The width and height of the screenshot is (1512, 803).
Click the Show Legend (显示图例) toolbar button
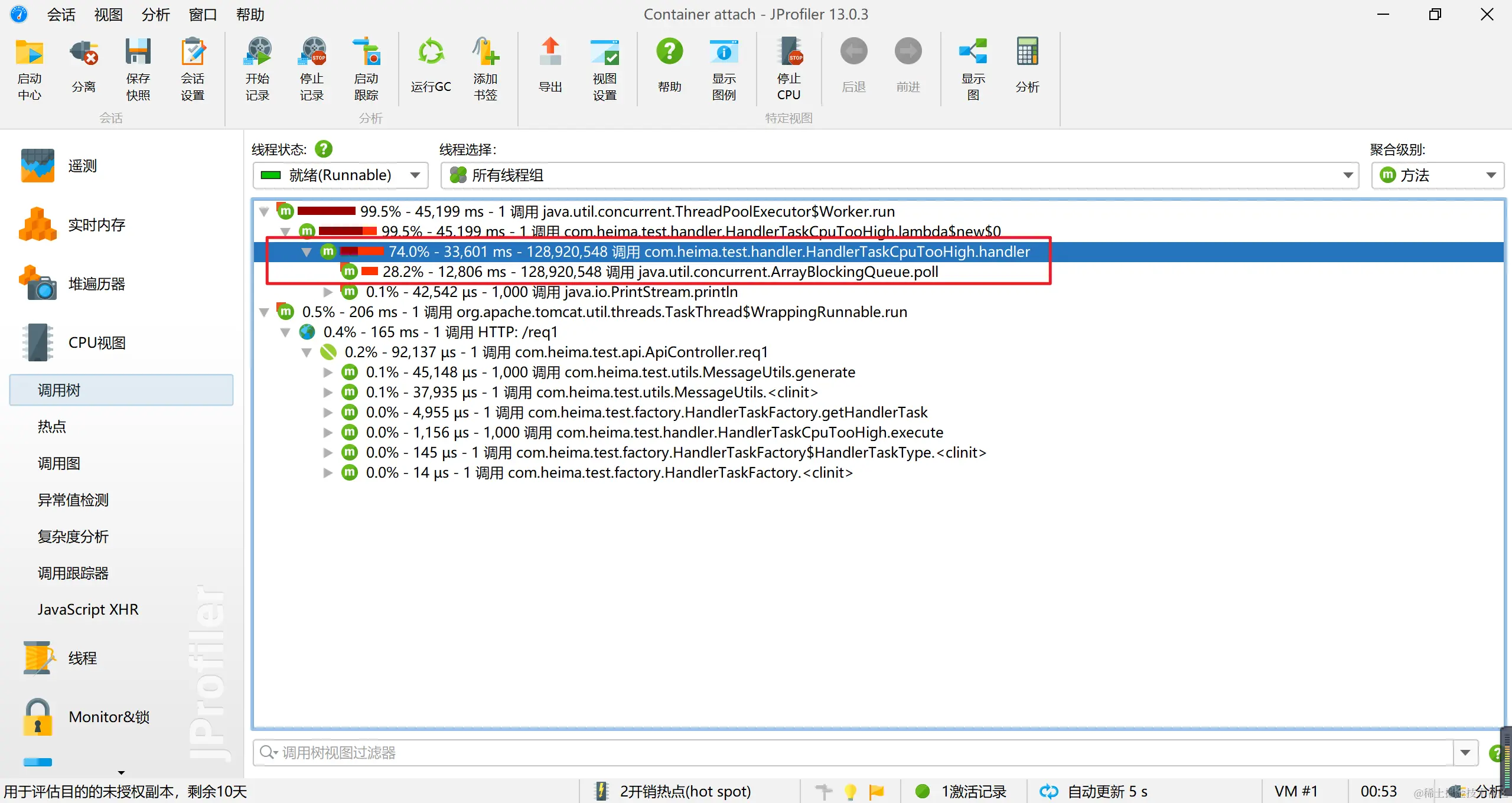coord(724,53)
